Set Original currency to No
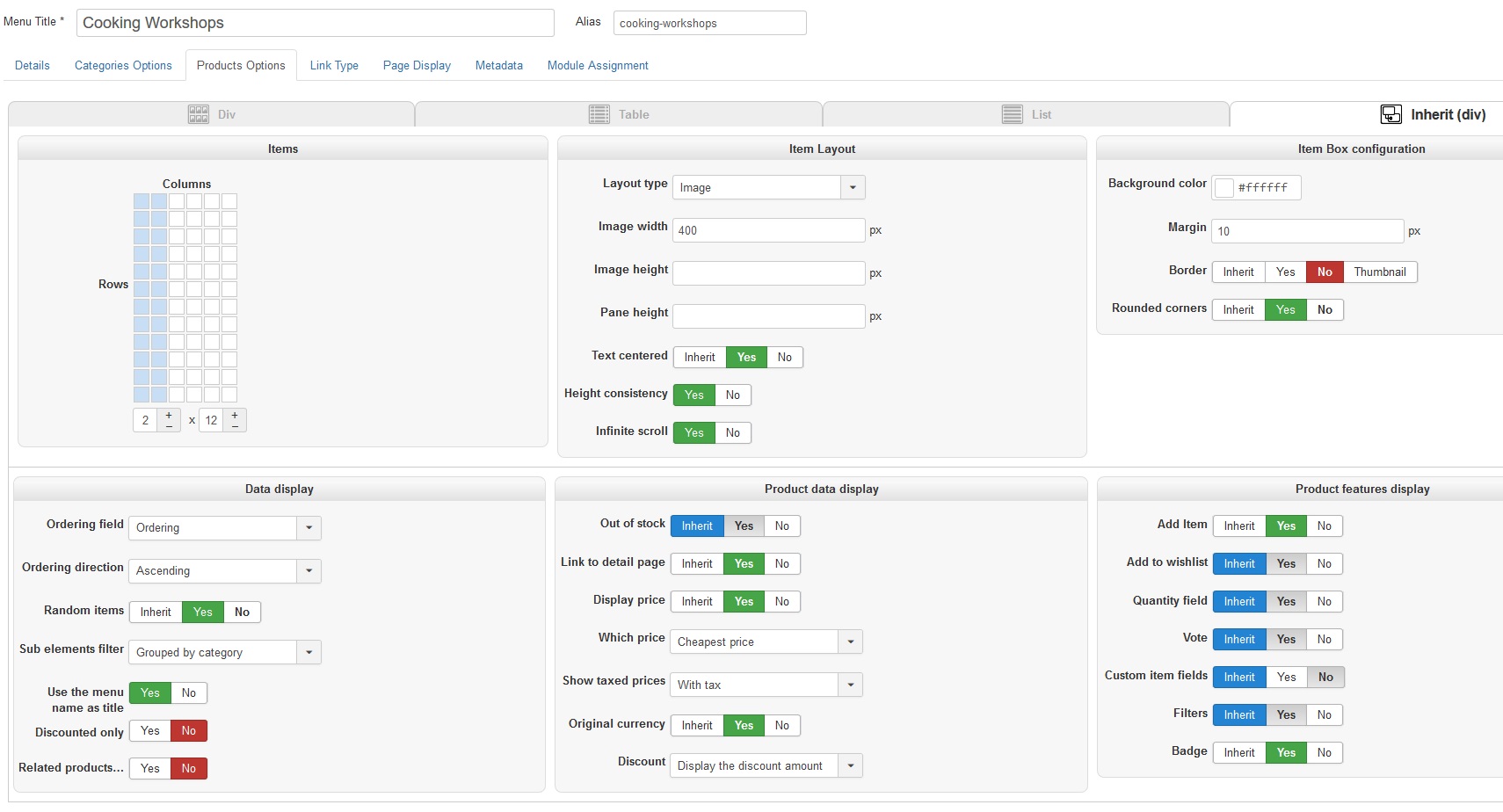This screenshot has height=812, width=1503. pyautogui.click(x=782, y=725)
